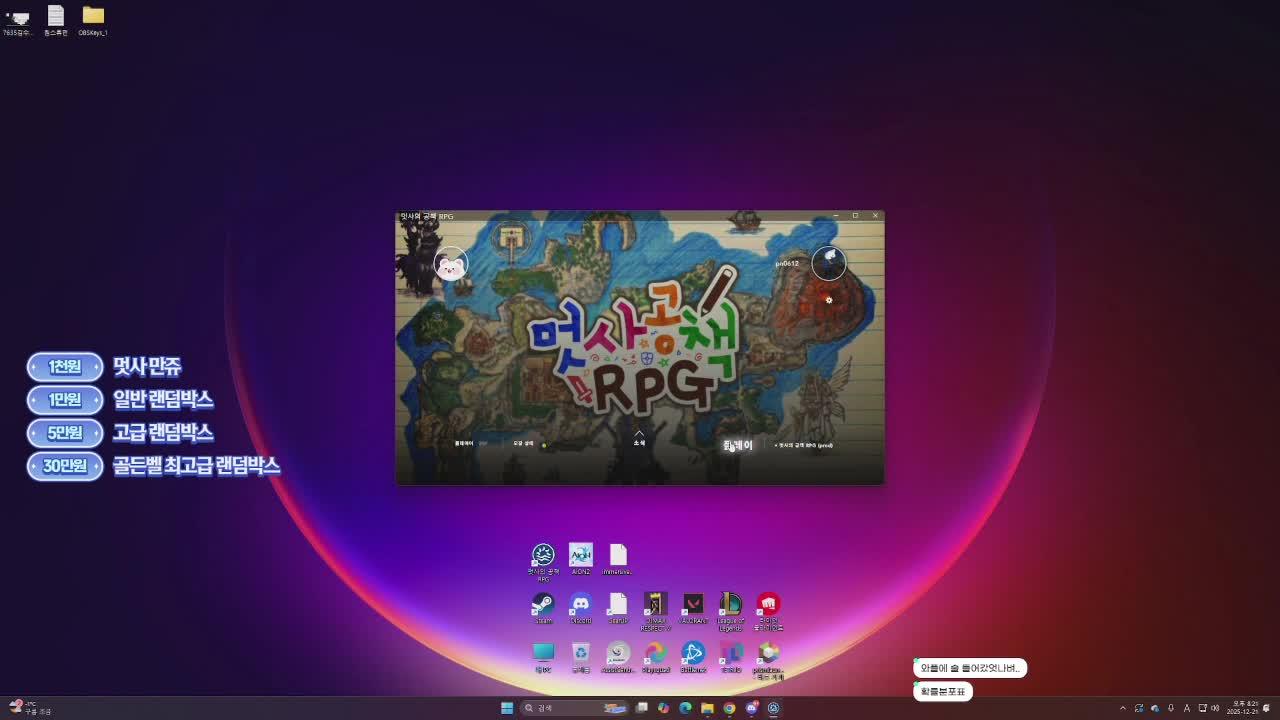Click the 멋사의 공책 RPG3 (prod) version link
The height and width of the screenshot is (720, 1280).
click(805, 444)
